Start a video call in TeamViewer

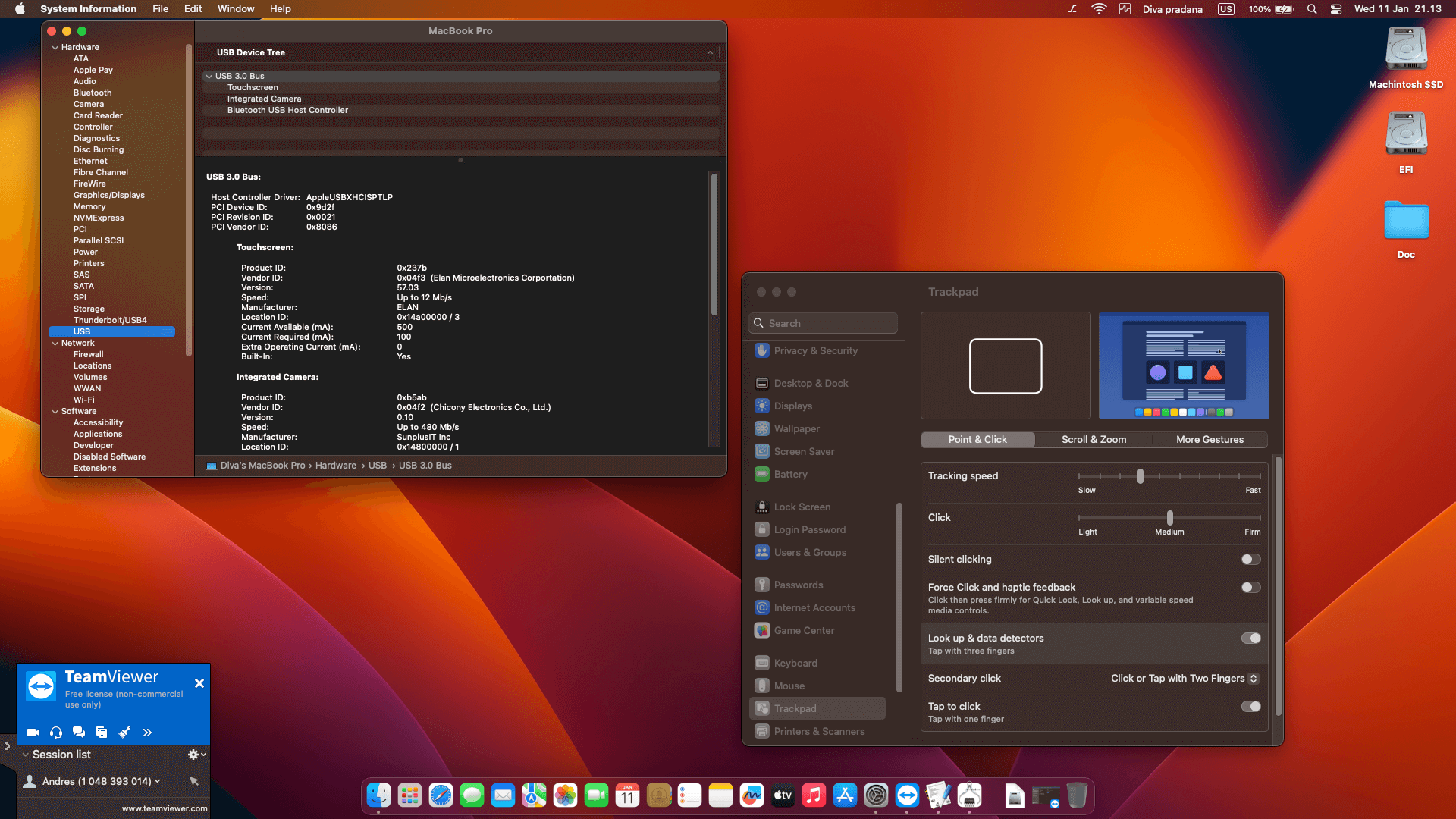click(33, 733)
